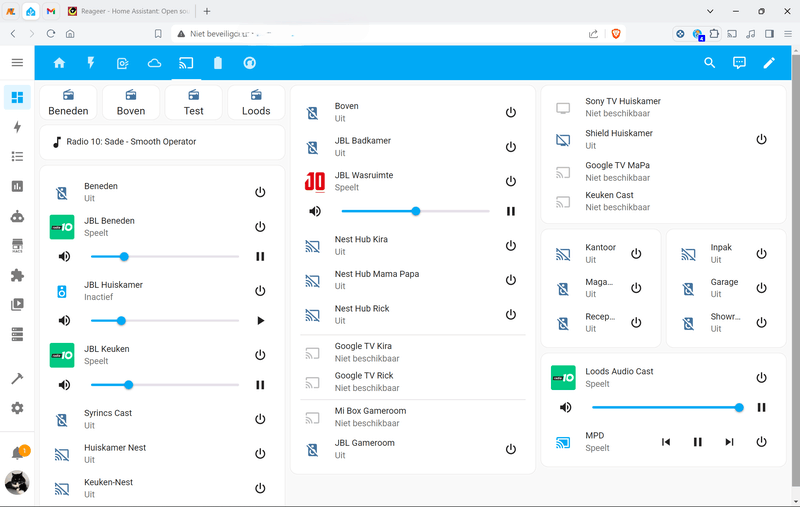Search the dashboard with magnifier icon
Image resolution: width=800 pixels, height=507 pixels.
[x=709, y=63]
